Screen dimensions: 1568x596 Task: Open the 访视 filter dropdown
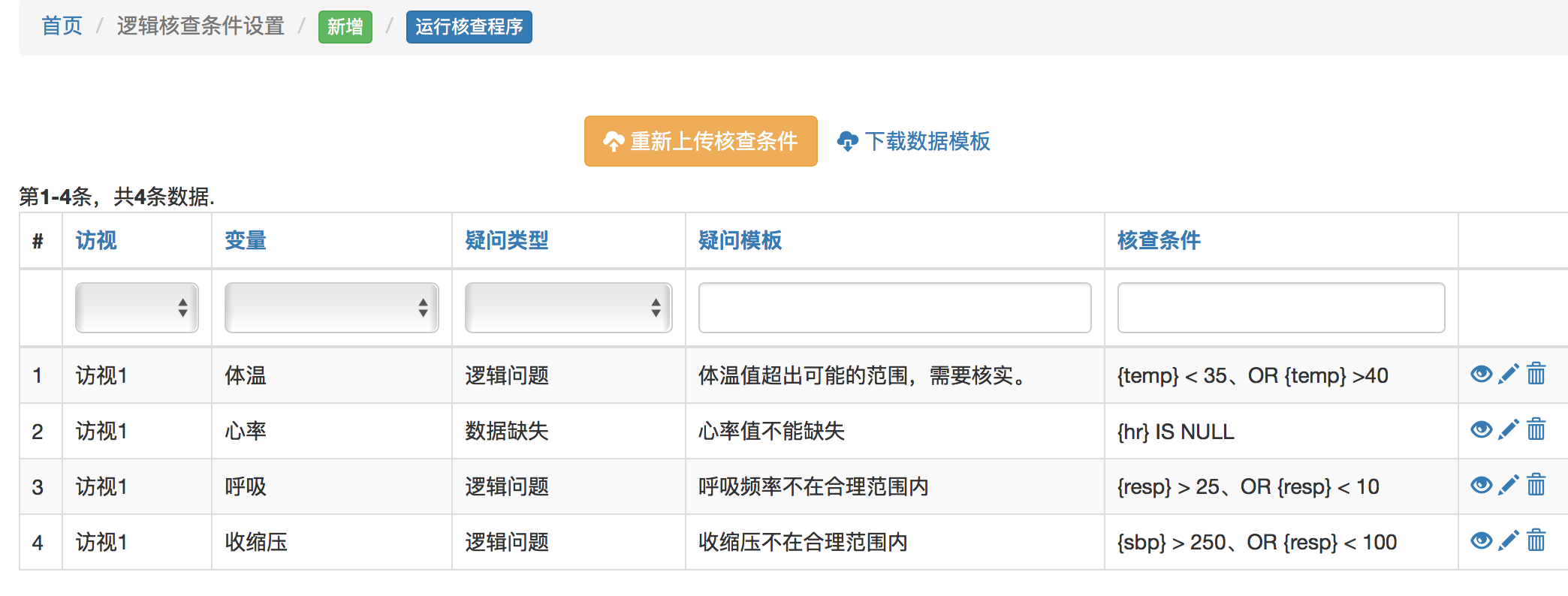[137, 308]
